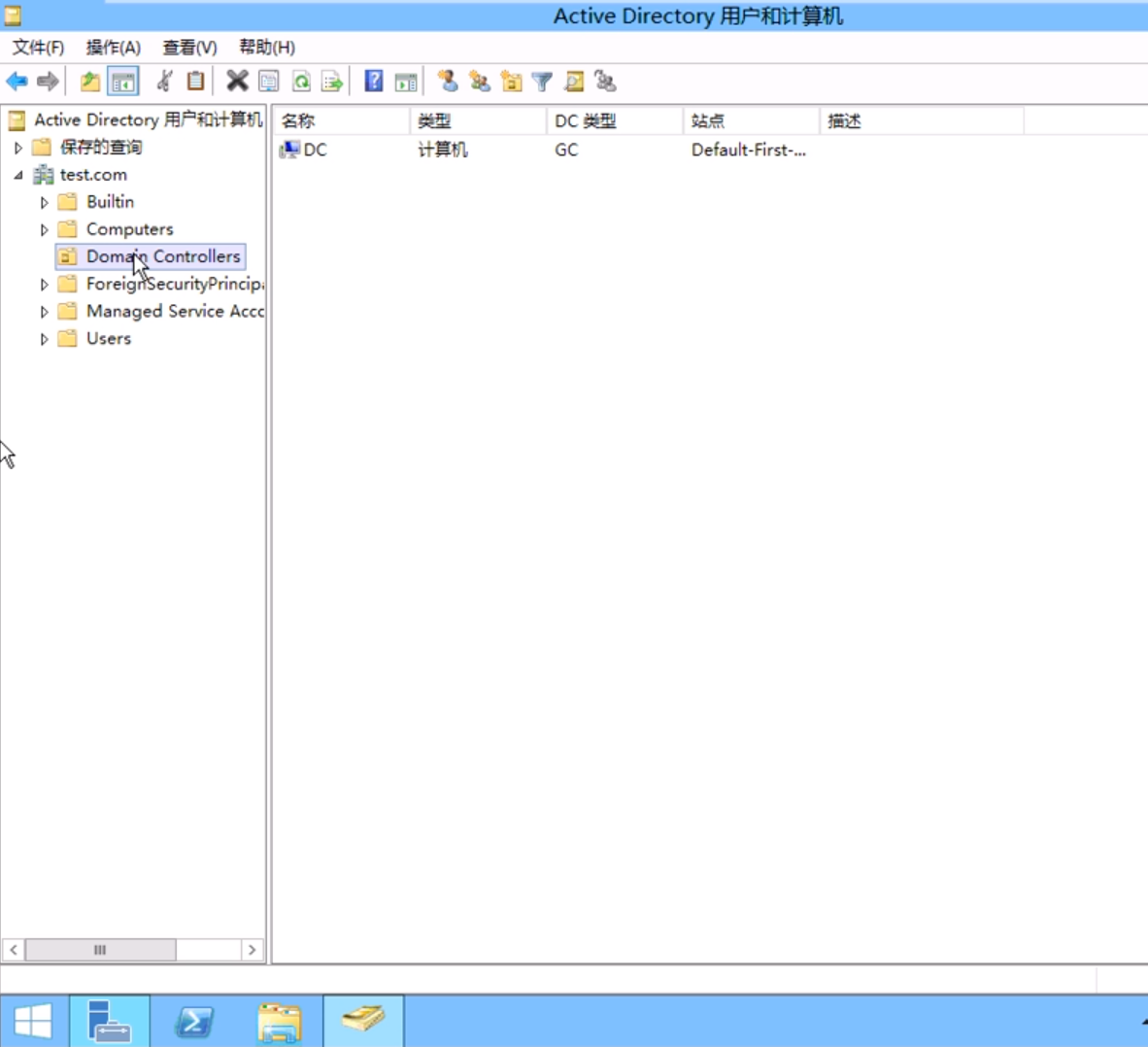
Task: Open File Explorer from taskbar
Action: 279,1021
